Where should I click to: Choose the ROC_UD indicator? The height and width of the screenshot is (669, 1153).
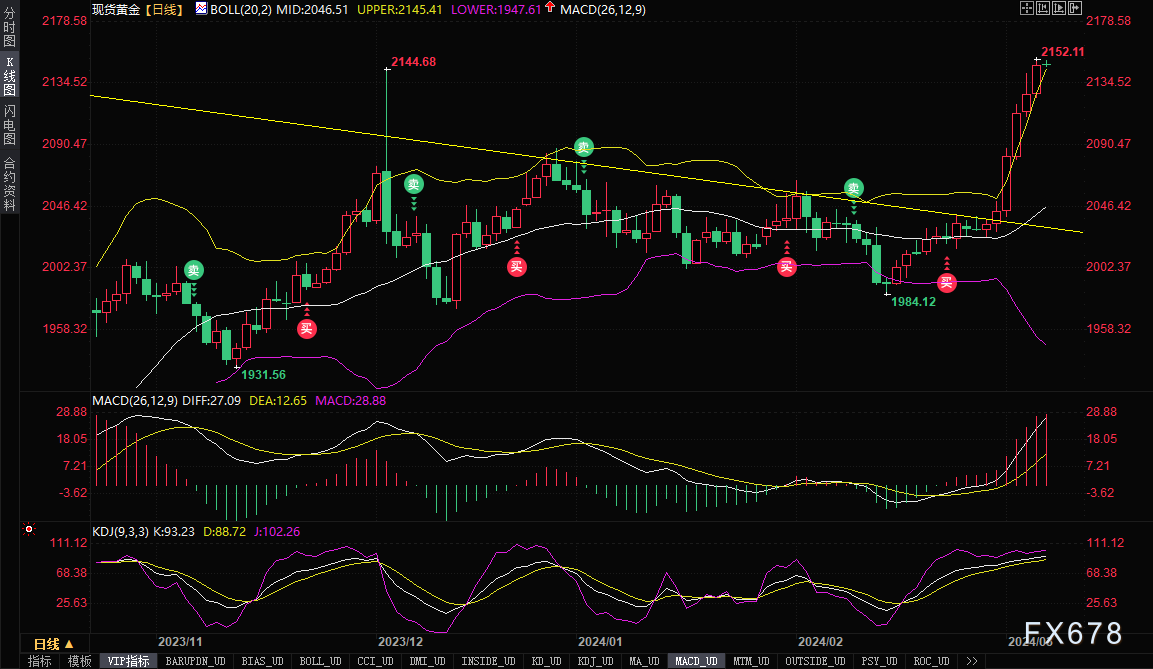pos(932,661)
